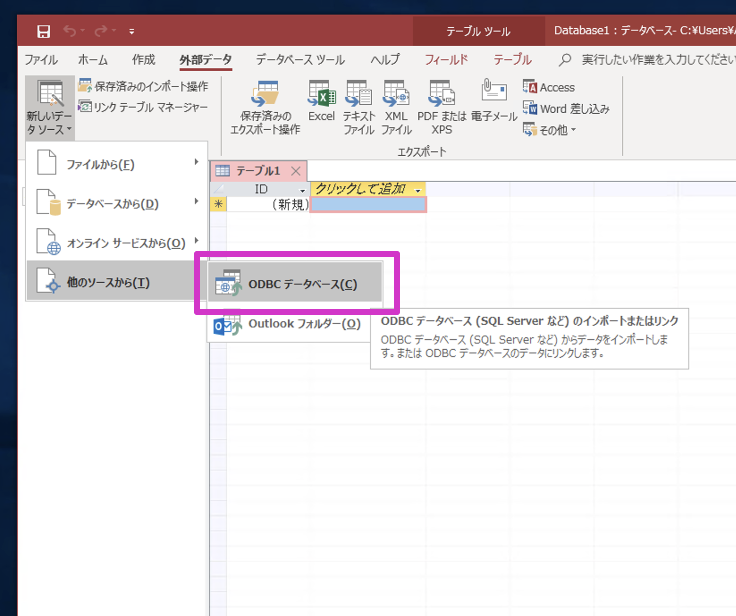
Task: Select ODBC データベース menu item
Action: pyautogui.click(x=295, y=285)
